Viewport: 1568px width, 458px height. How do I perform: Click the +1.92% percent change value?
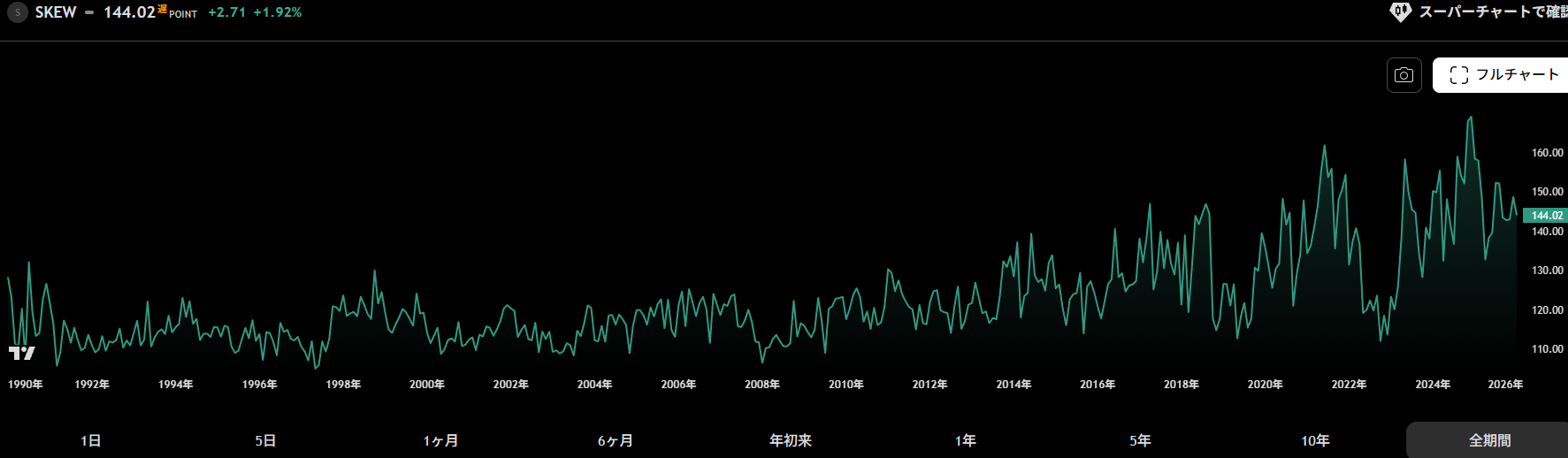(278, 12)
